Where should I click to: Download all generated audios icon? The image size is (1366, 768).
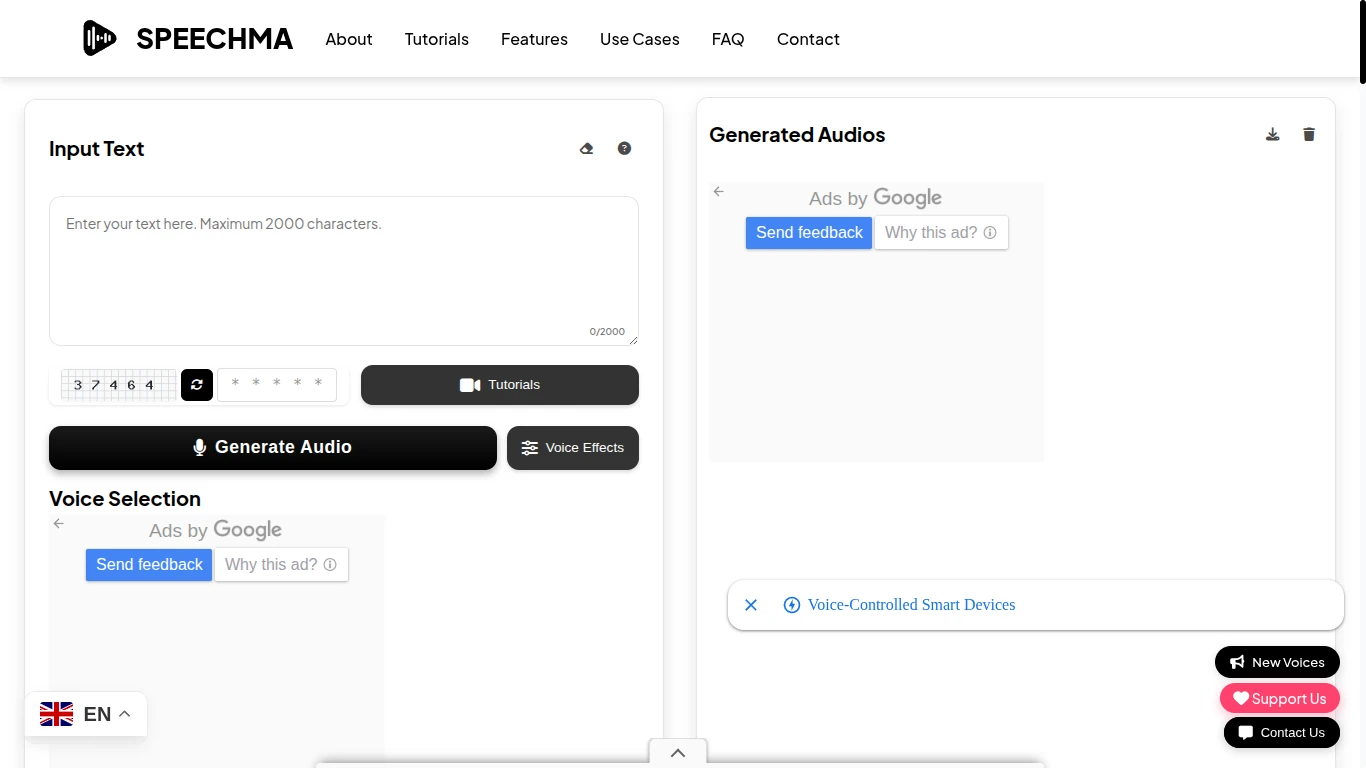point(1273,134)
